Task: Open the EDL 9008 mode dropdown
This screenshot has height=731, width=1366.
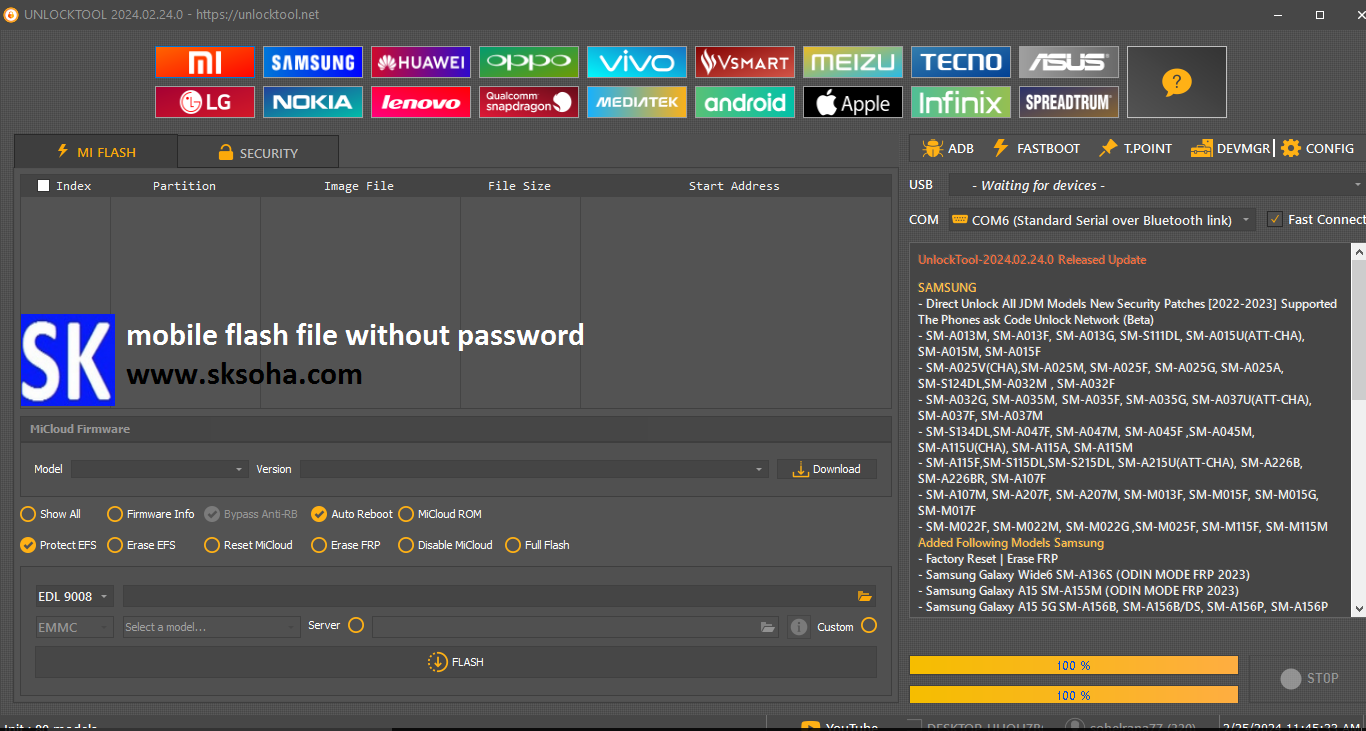Action: [75, 596]
